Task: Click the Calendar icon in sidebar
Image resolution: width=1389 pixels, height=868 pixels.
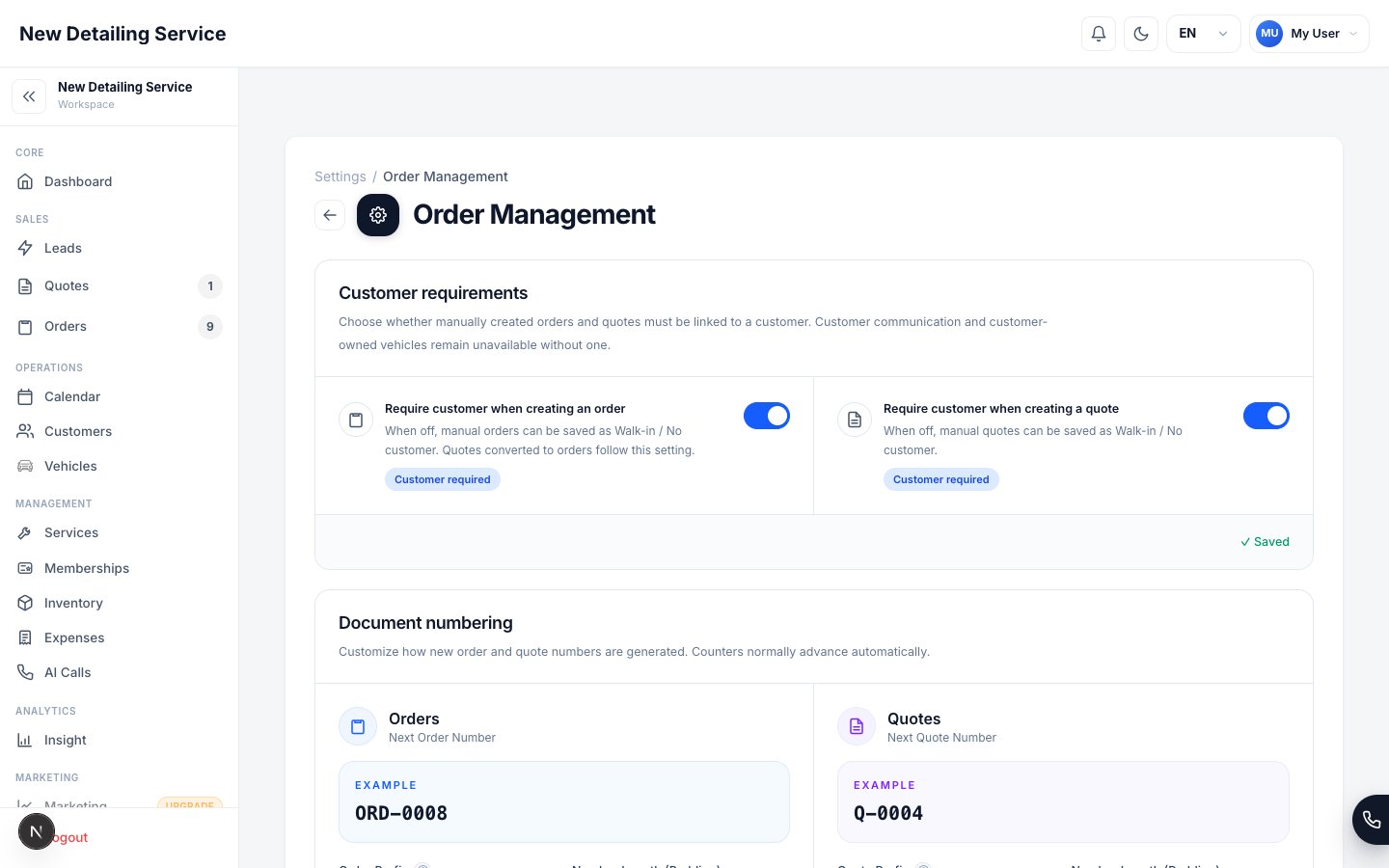Action: click(x=25, y=396)
